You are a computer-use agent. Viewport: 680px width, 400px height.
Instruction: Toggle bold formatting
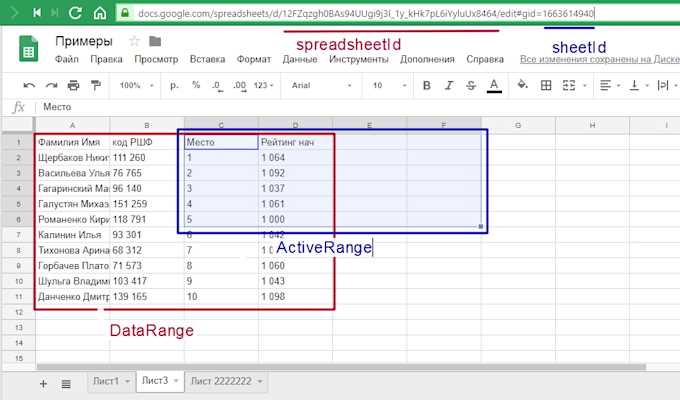[x=426, y=85]
